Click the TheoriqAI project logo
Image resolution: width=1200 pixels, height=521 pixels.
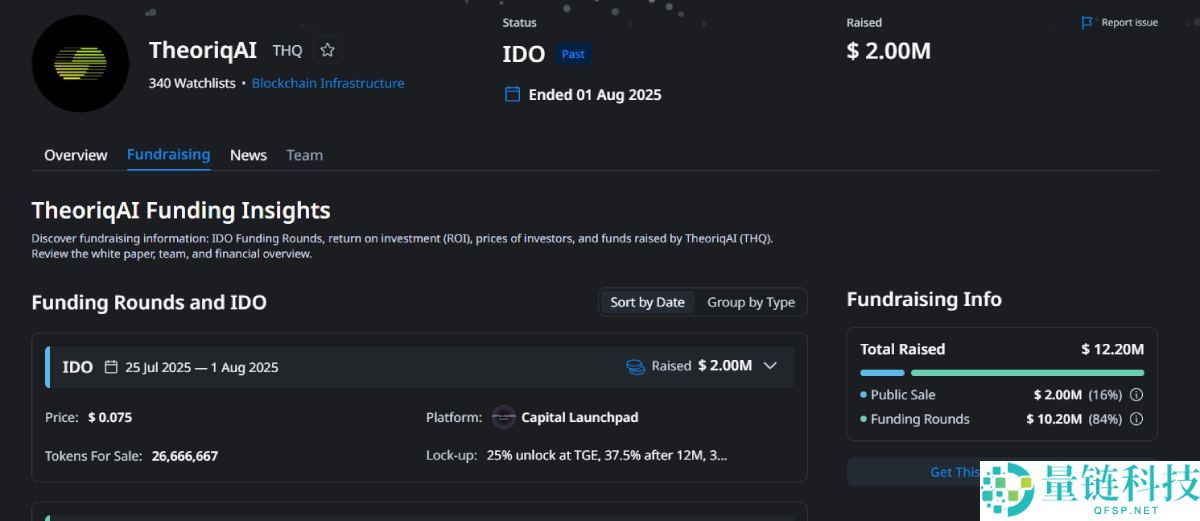click(x=80, y=63)
